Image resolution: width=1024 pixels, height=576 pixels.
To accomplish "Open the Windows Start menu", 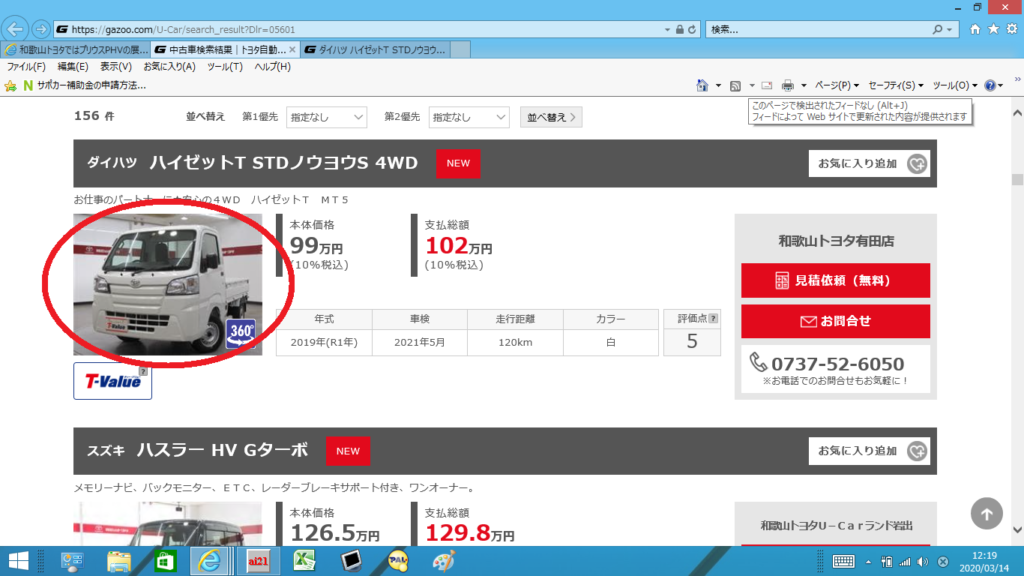I will tap(18, 561).
